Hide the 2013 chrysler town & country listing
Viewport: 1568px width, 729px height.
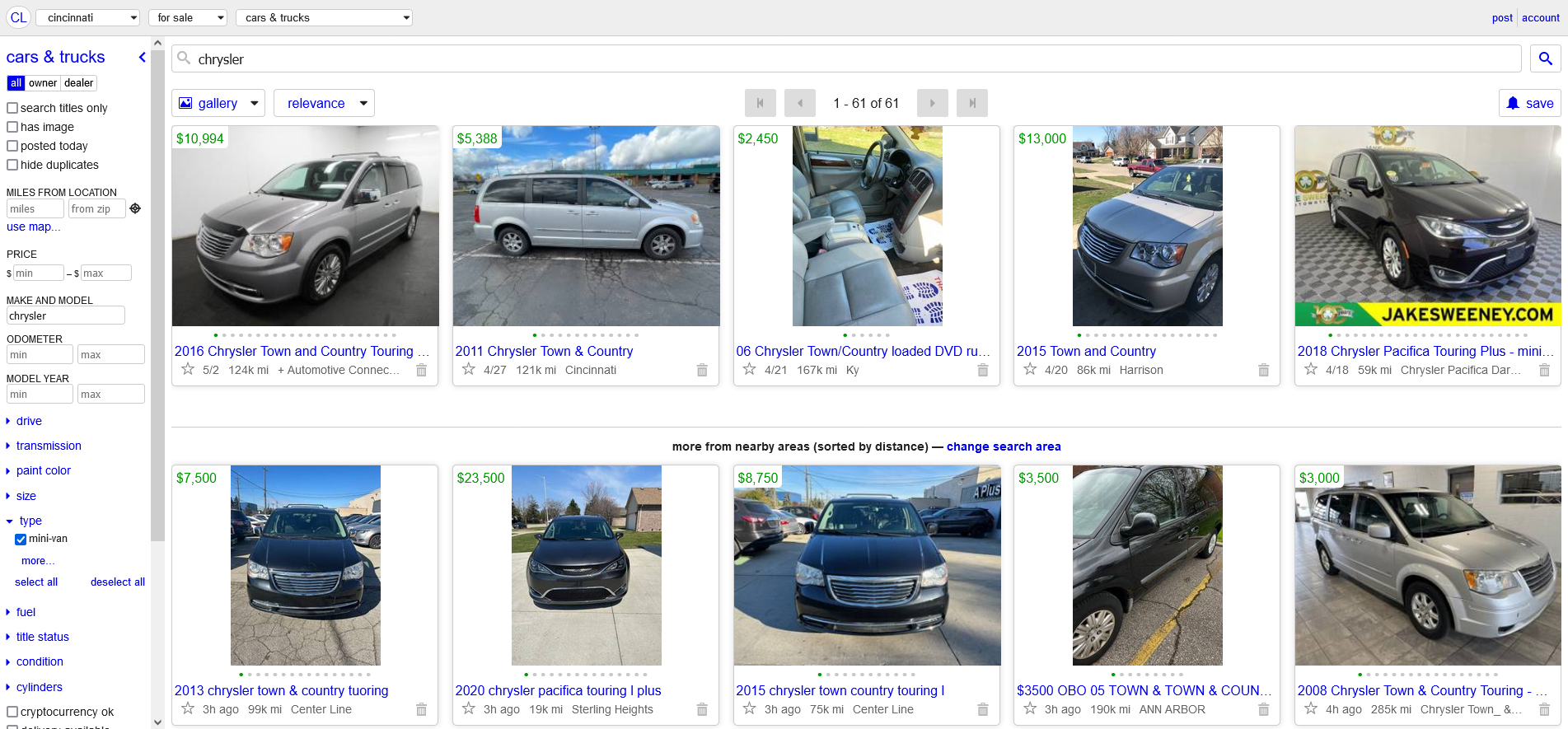point(421,709)
